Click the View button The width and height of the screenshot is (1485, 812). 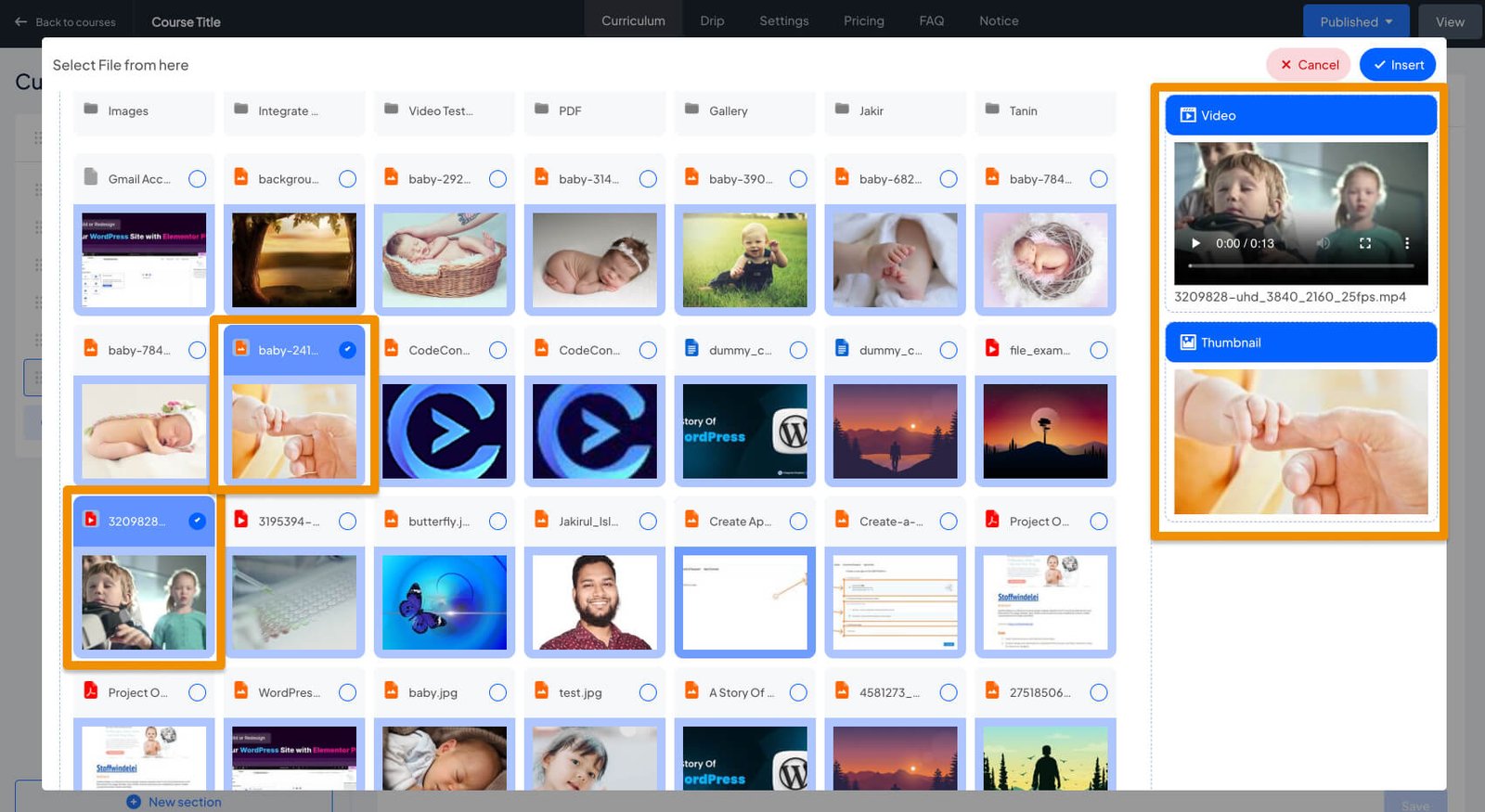pos(1450,22)
